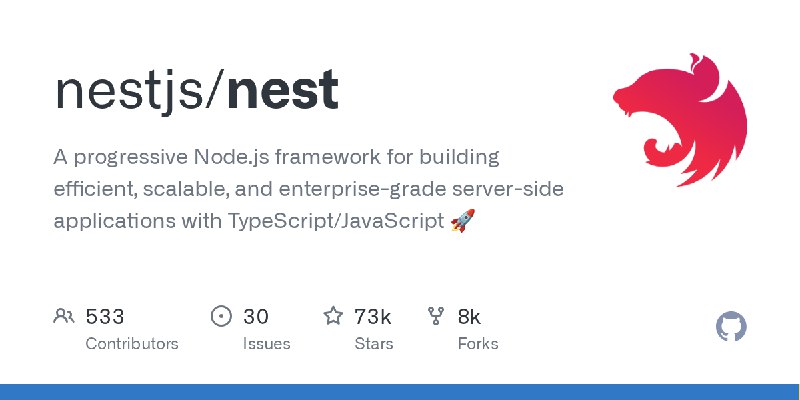The width and height of the screenshot is (800, 400).
Task: Select the "Forks" label
Action: tap(477, 344)
